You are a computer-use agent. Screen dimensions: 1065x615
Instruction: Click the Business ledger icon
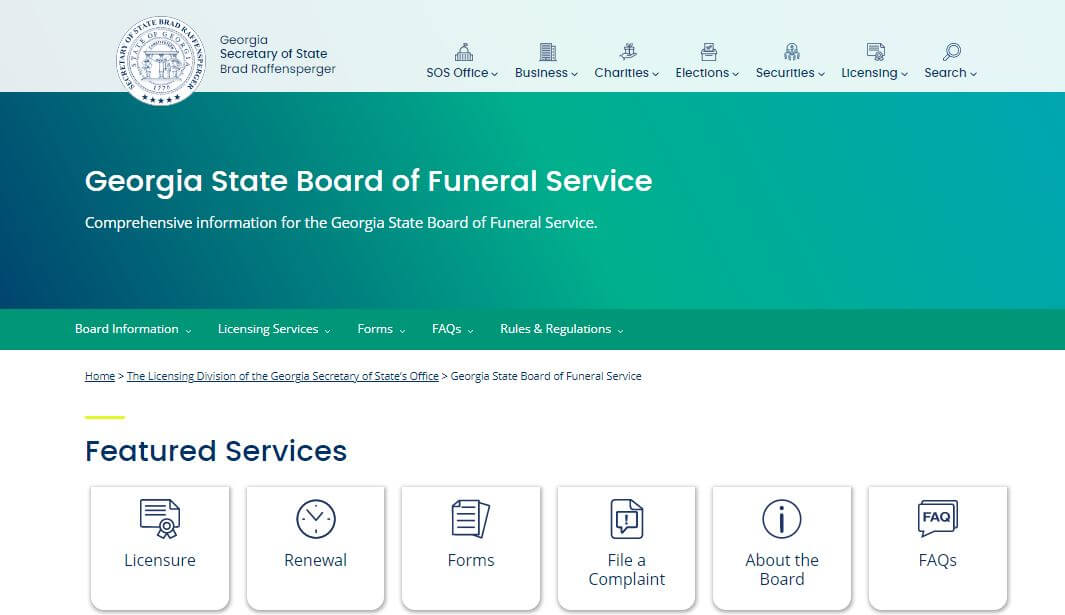(546, 50)
